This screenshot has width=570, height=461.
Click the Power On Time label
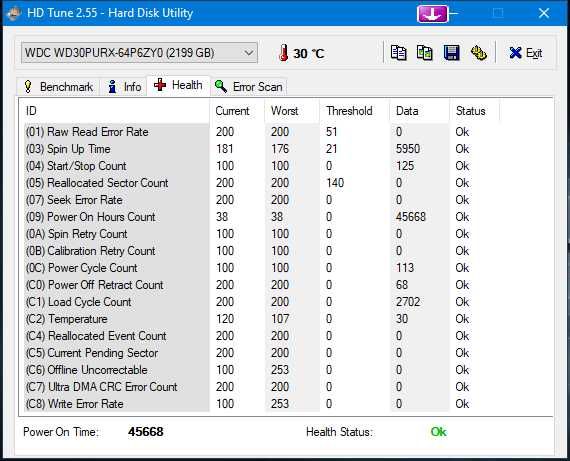point(61,432)
